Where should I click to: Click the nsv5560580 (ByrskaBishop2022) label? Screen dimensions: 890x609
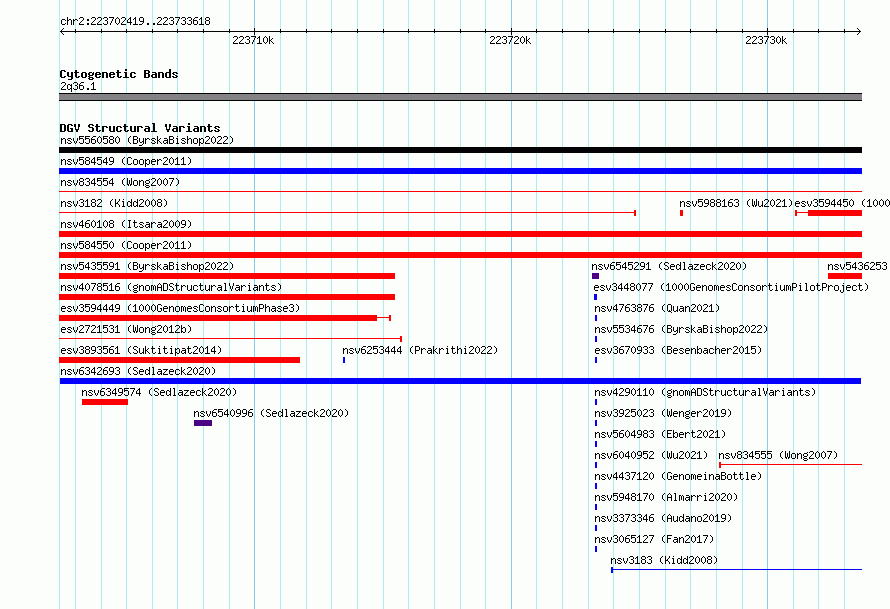[x=147, y=140]
